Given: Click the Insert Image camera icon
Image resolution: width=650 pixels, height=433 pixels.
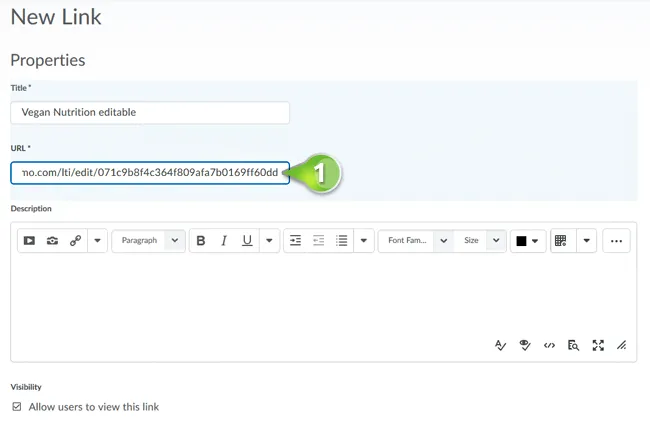Looking at the screenshot, I should click(x=52, y=240).
